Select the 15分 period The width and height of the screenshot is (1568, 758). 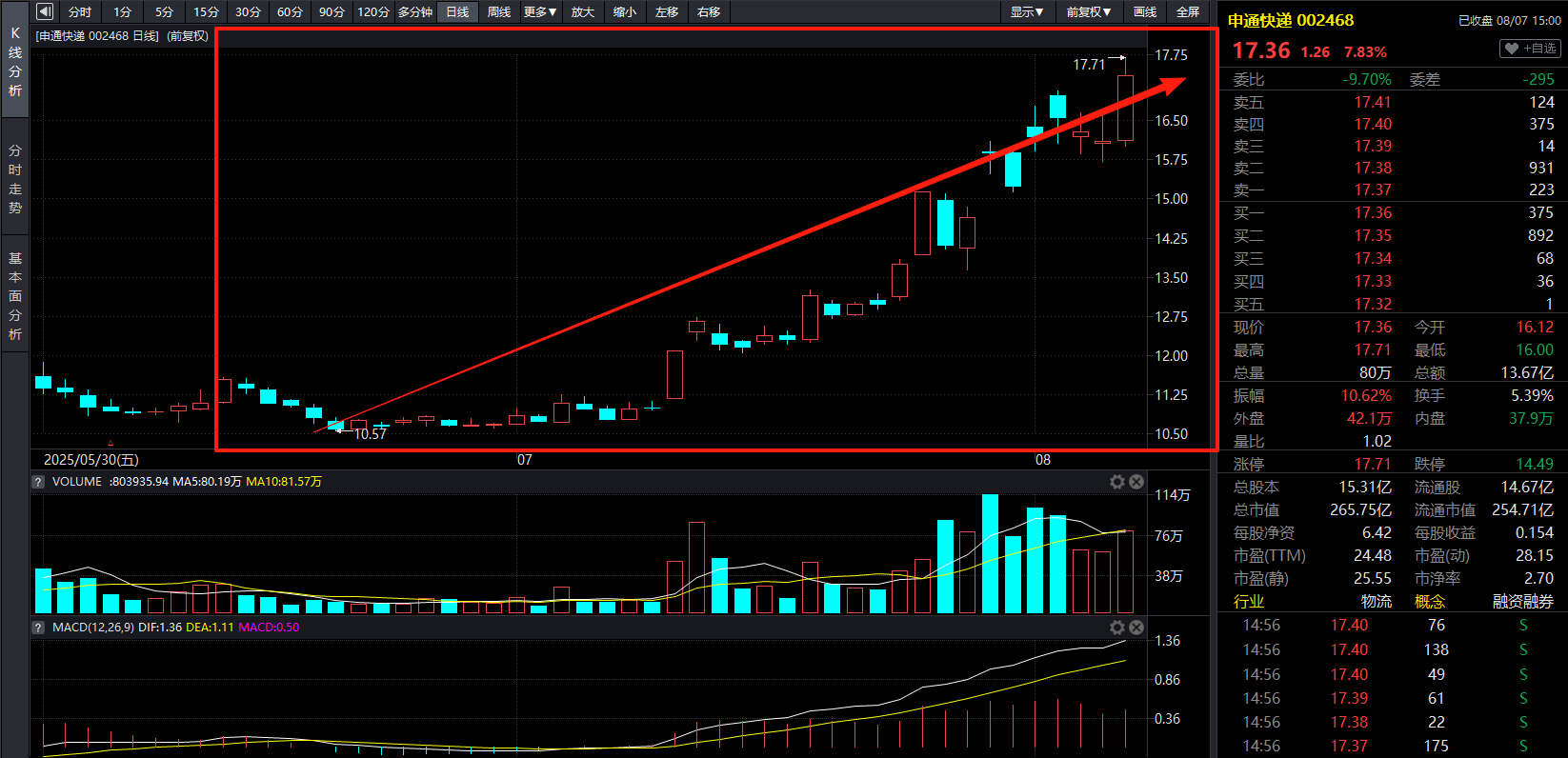pyautogui.click(x=206, y=11)
